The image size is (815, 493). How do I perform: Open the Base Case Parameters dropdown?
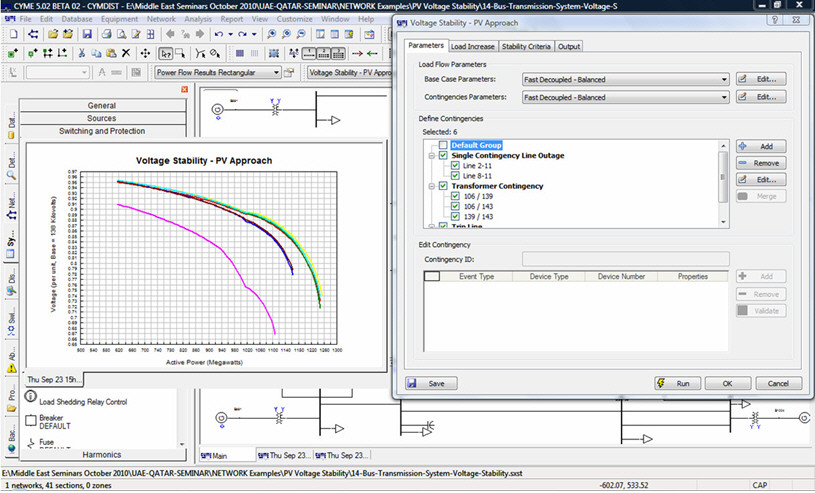click(723, 79)
